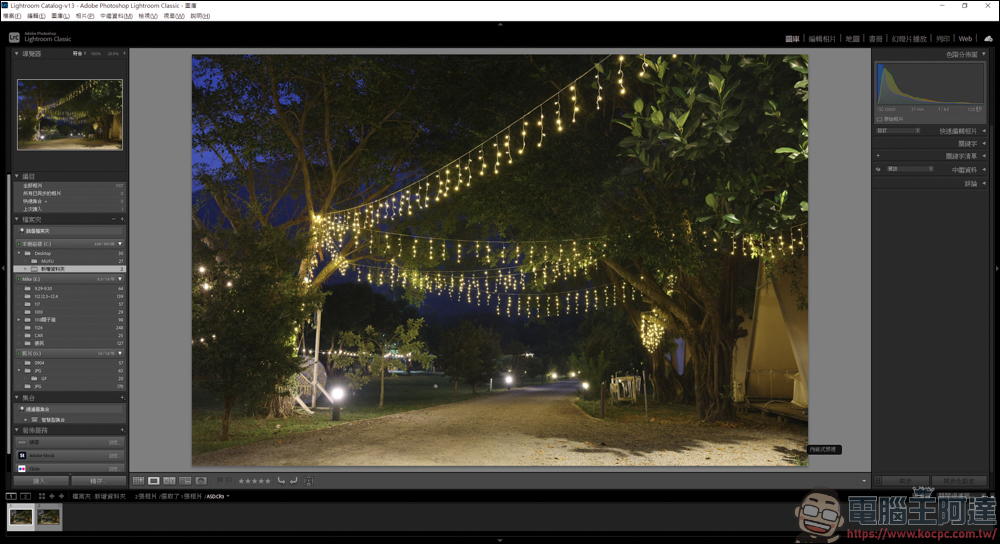Switch to Loupe view in the toolbar
This screenshot has height=544, width=1000.
[x=154, y=481]
